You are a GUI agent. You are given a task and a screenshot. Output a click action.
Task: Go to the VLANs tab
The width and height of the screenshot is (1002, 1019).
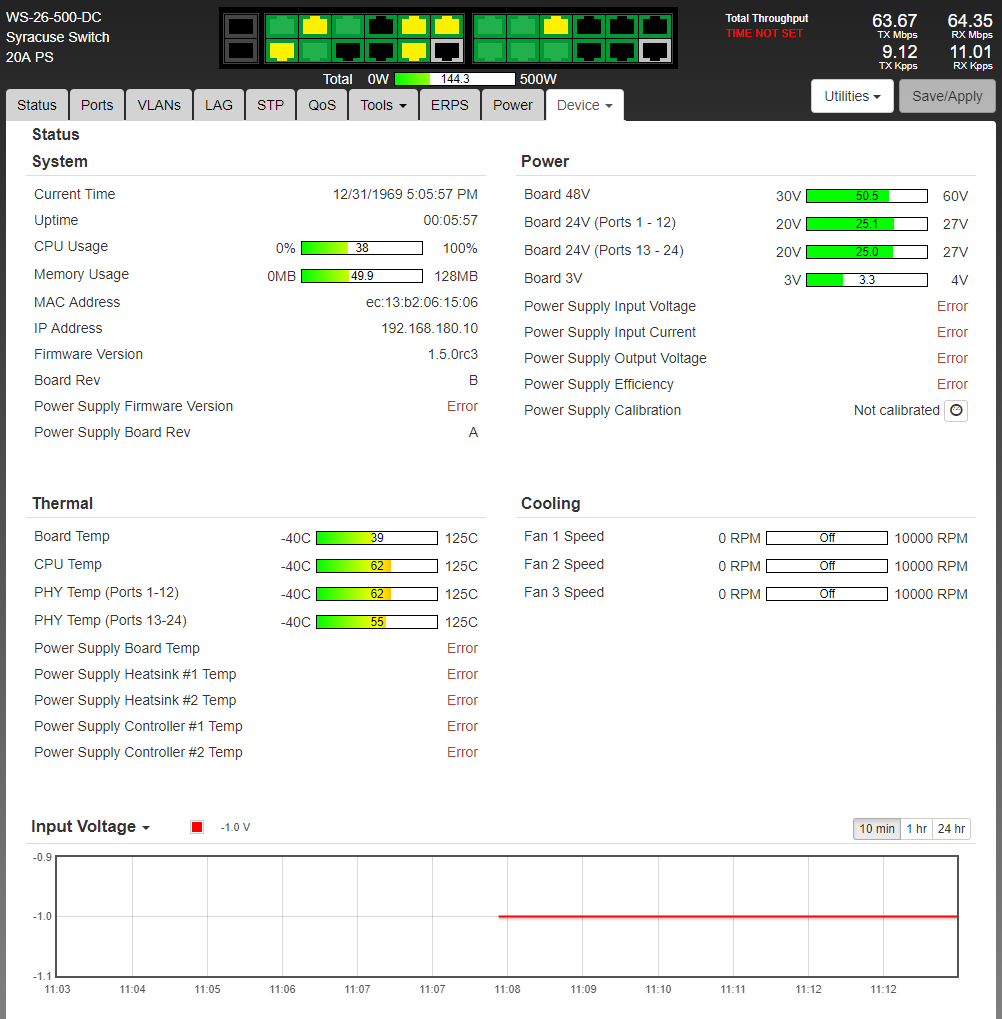(159, 105)
